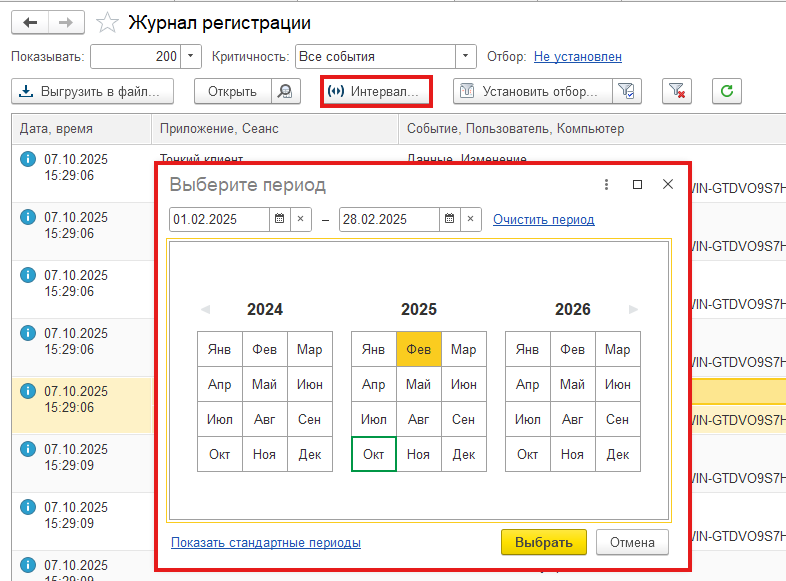This screenshot has width=786, height=581.
Task: Click Установить отбор button
Action: point(533,91)
